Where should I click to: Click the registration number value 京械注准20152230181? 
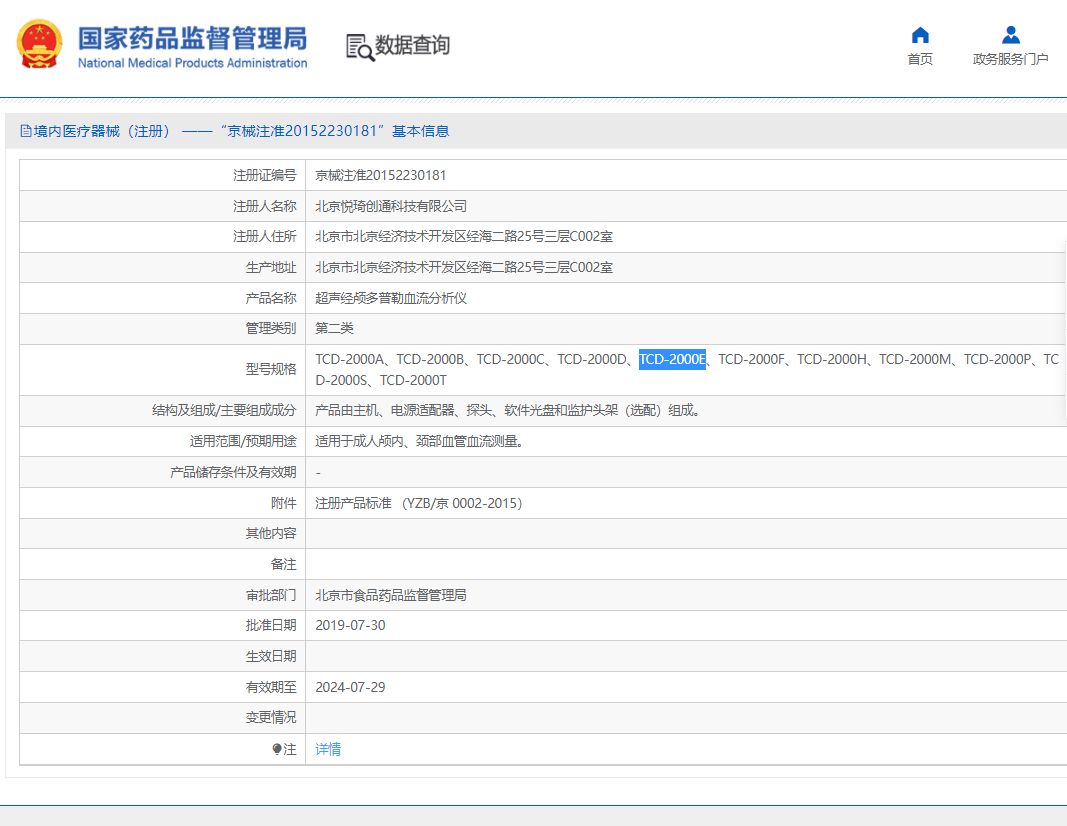click(380, 176)
